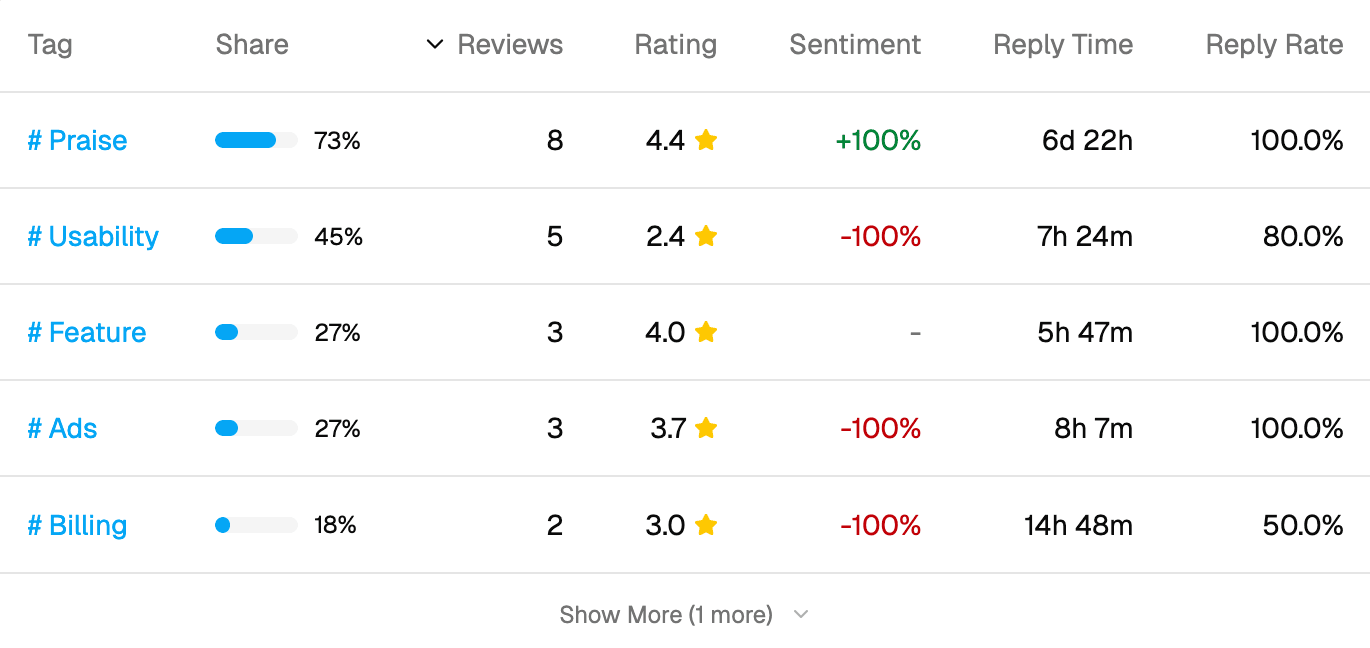Screen dimensions: 1370x648
Task: Select the star icon on the Feature row
Action: coord(705,332)
